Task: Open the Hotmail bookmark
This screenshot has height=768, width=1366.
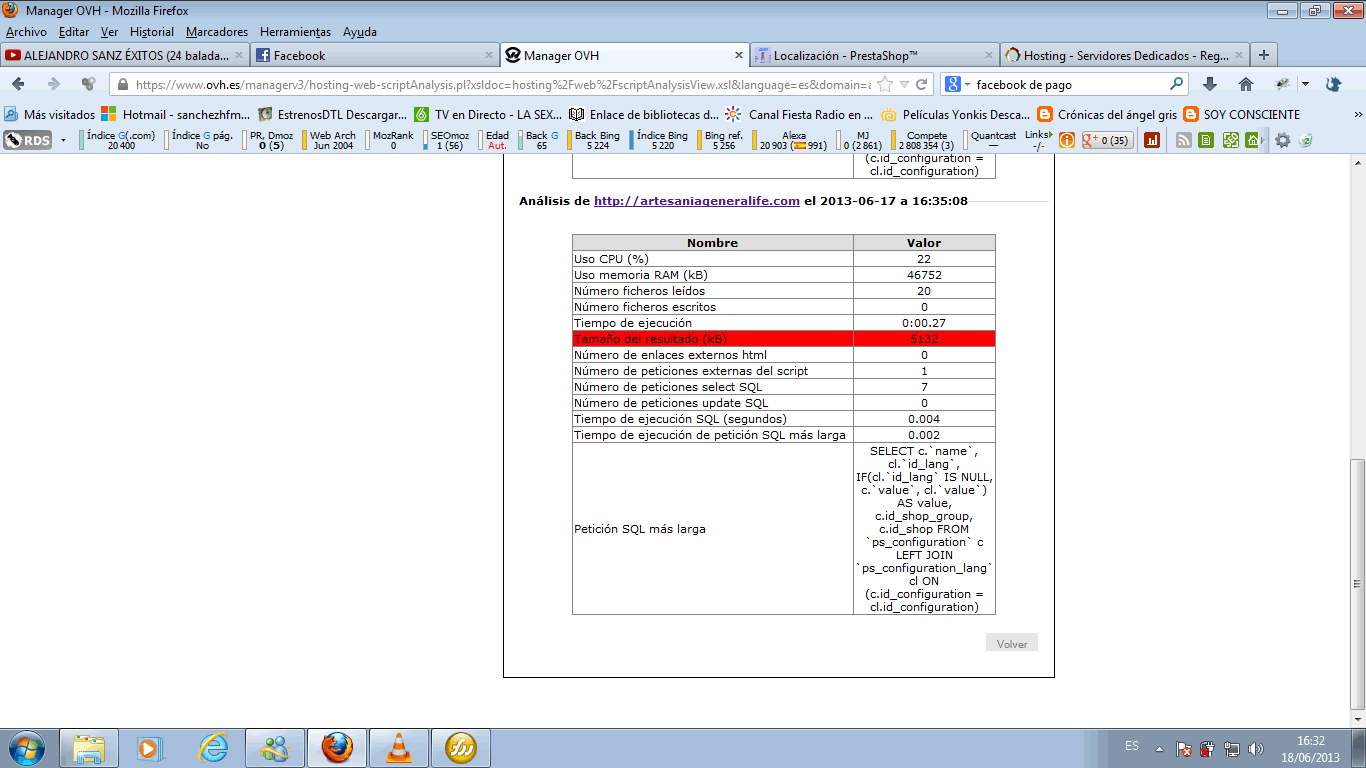Action: [176, 114]
